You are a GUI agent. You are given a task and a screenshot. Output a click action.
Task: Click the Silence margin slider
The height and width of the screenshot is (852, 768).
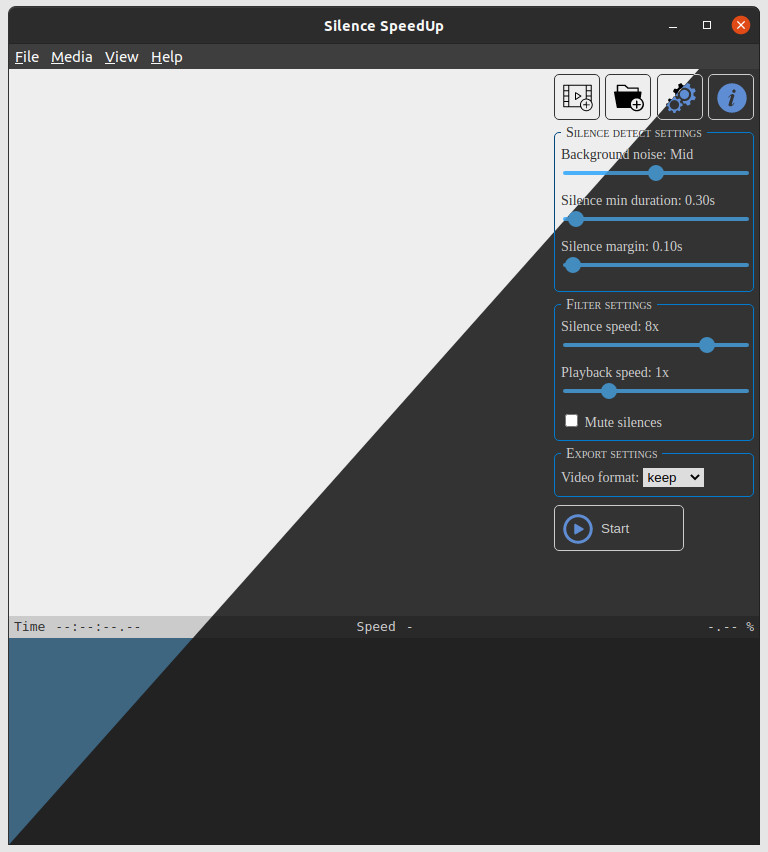[x=655, y=265]
